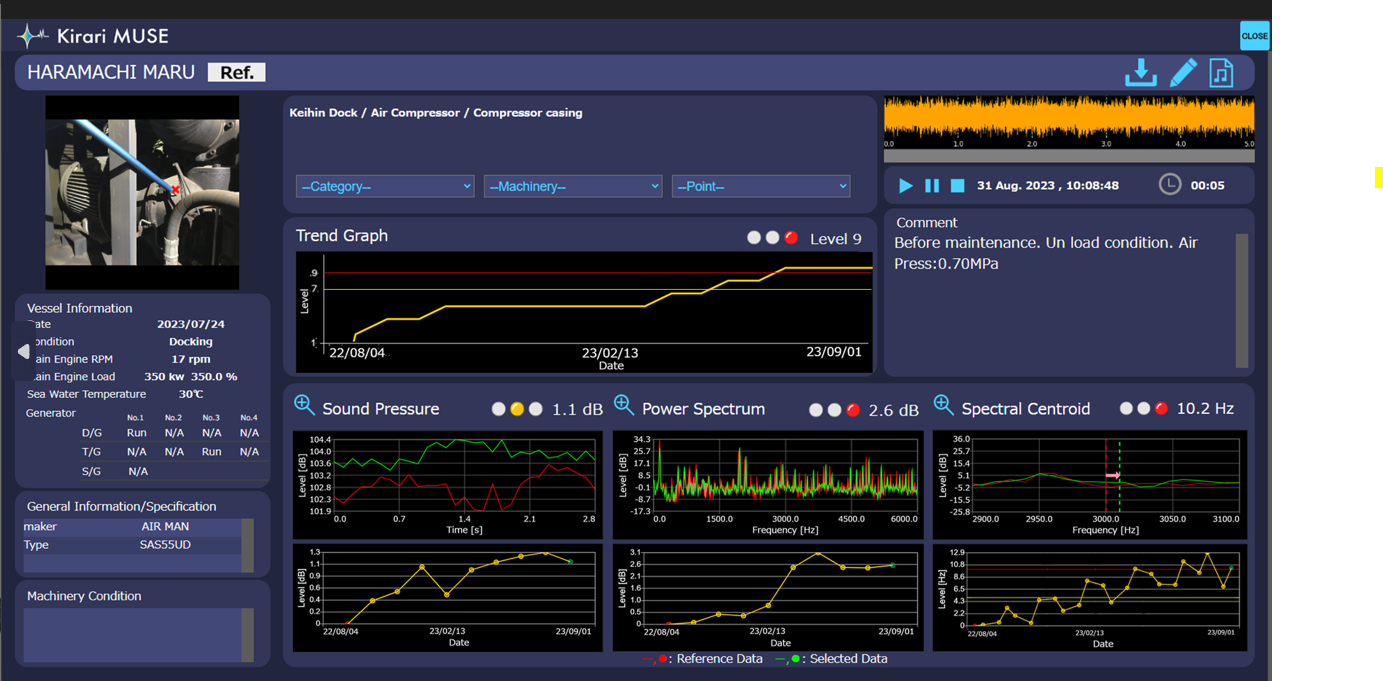The height and width of the screenshot is (681, 1383).
Task: Click the compressor photo thumbnail
Action: pos(142,193)
